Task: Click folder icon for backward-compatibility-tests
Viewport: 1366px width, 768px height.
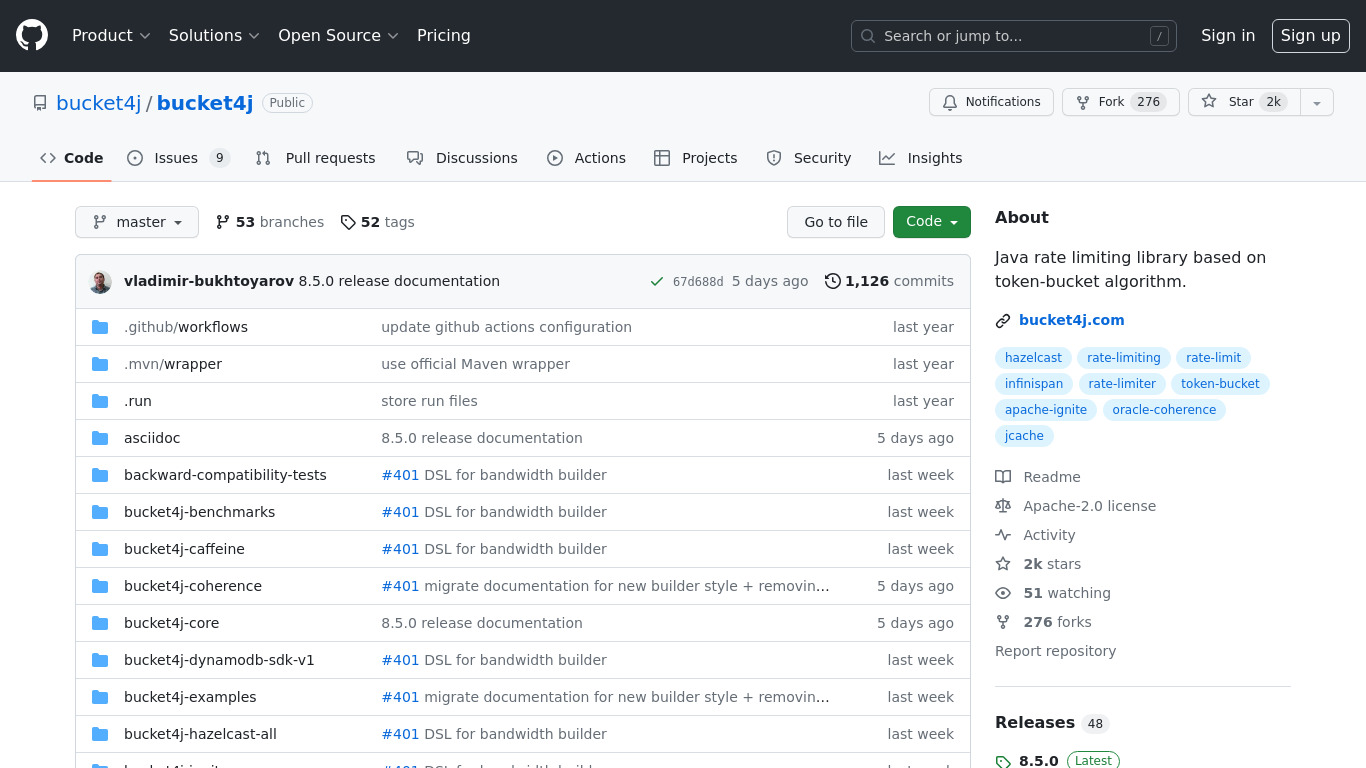Action: [100, 475]
